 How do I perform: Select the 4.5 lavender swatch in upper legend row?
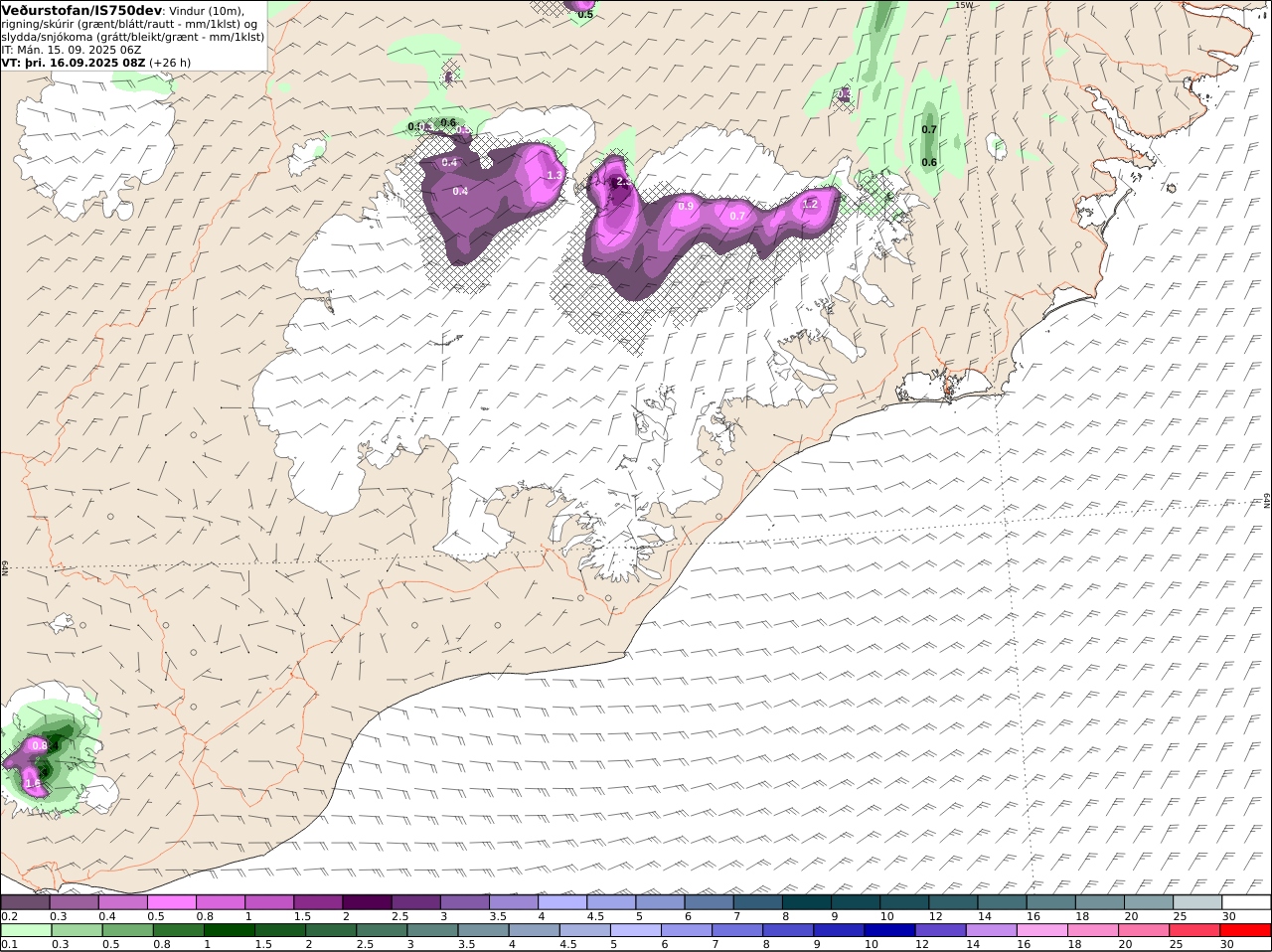coord(611,902)
